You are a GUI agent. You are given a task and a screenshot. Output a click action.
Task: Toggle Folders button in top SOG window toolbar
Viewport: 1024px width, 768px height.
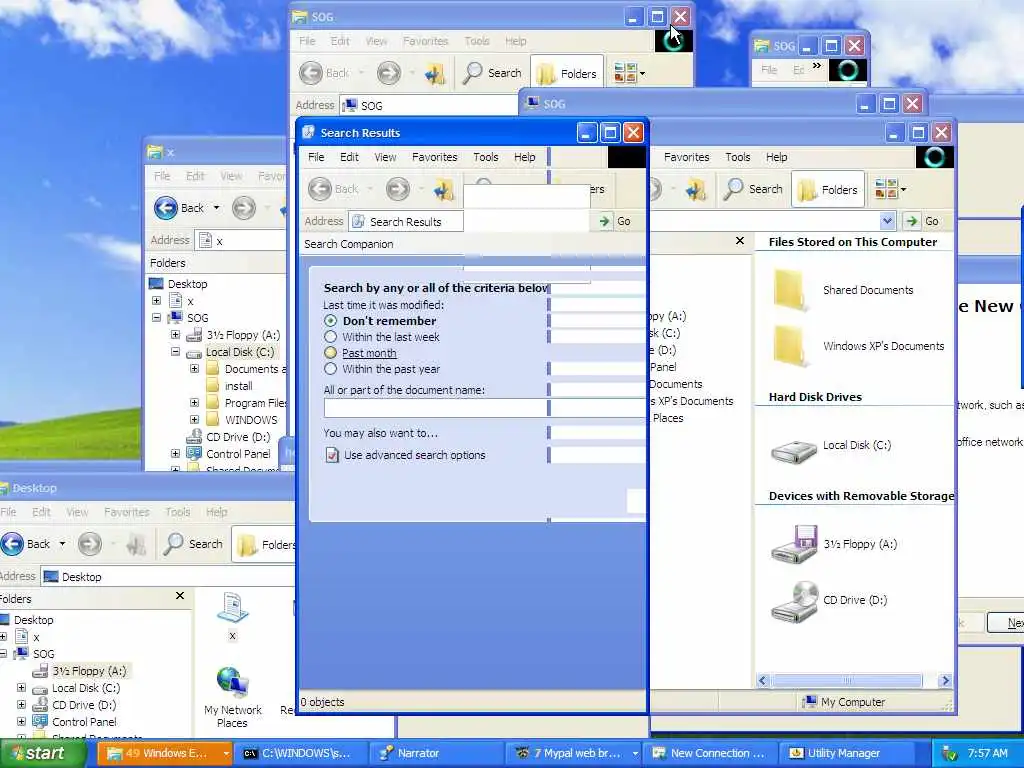567,73
